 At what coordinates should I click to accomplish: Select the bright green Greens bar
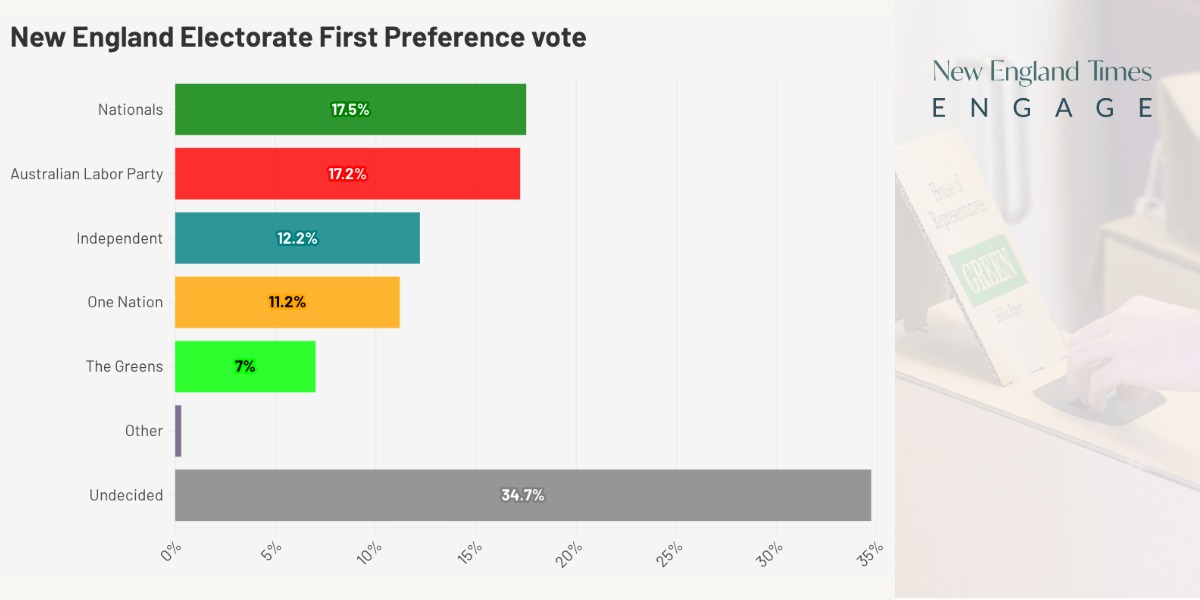tap(245, 366)
